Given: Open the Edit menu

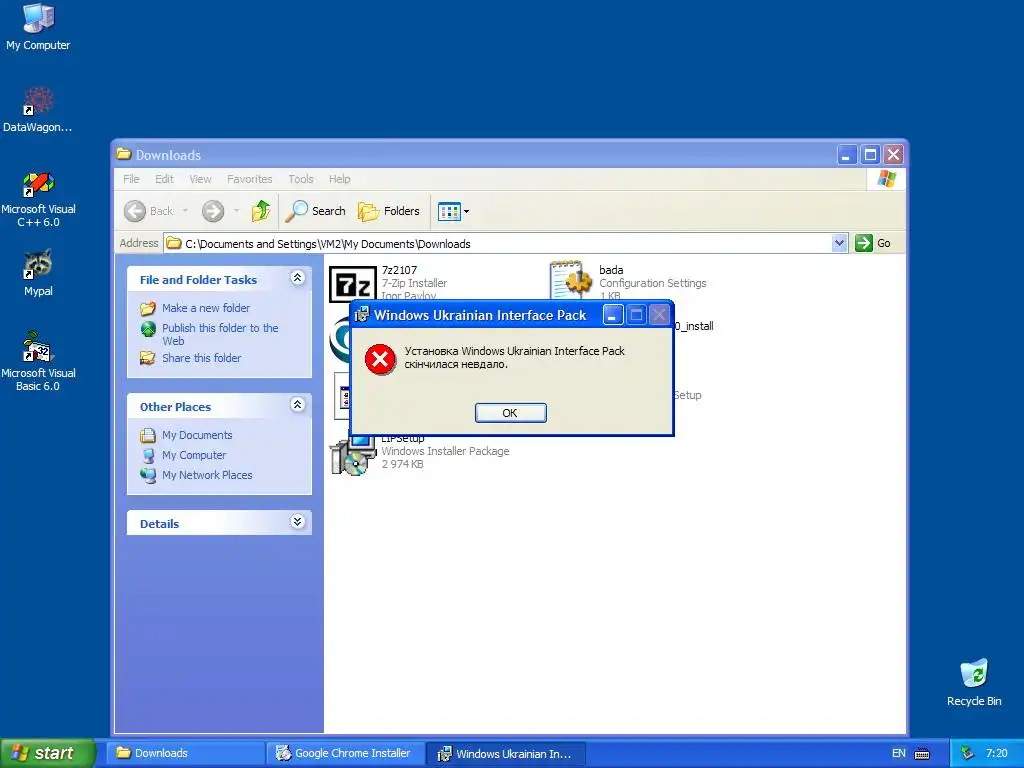Looking at the screenshot, I should [x=164, y=179].
